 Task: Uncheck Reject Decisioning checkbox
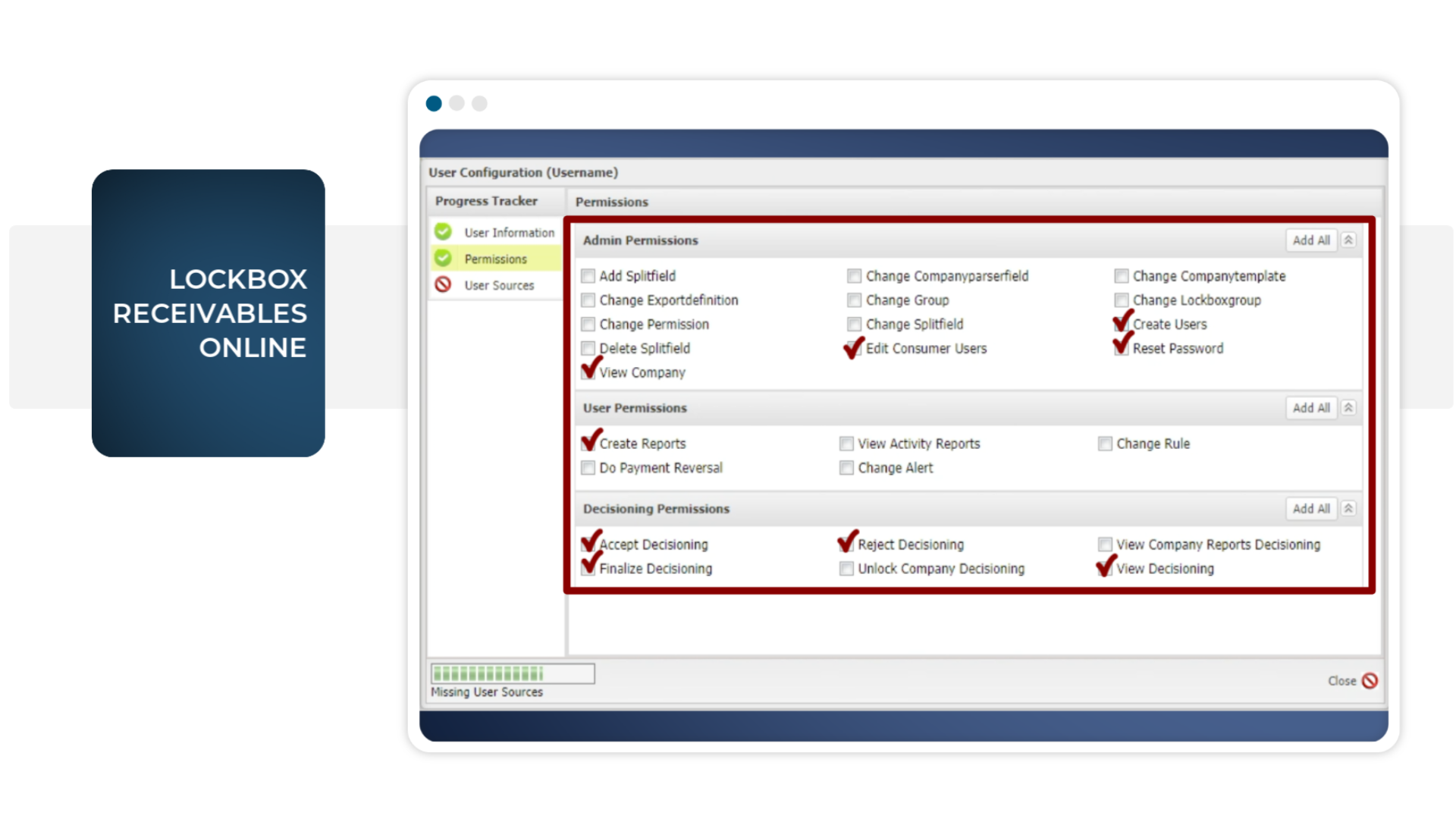pos(846,544)
